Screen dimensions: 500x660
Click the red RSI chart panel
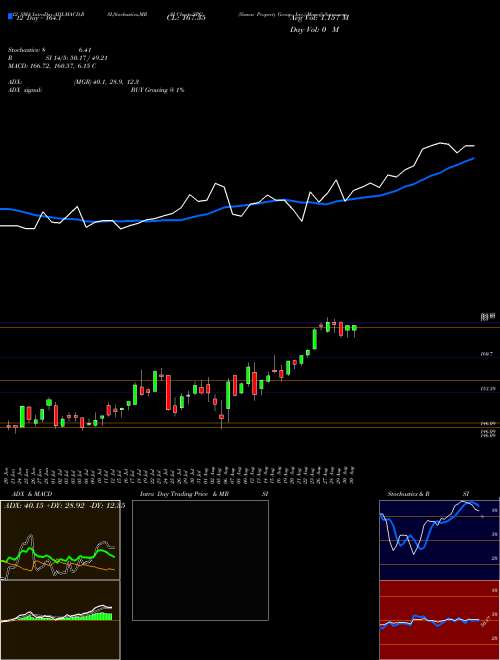tap(439, 620)
